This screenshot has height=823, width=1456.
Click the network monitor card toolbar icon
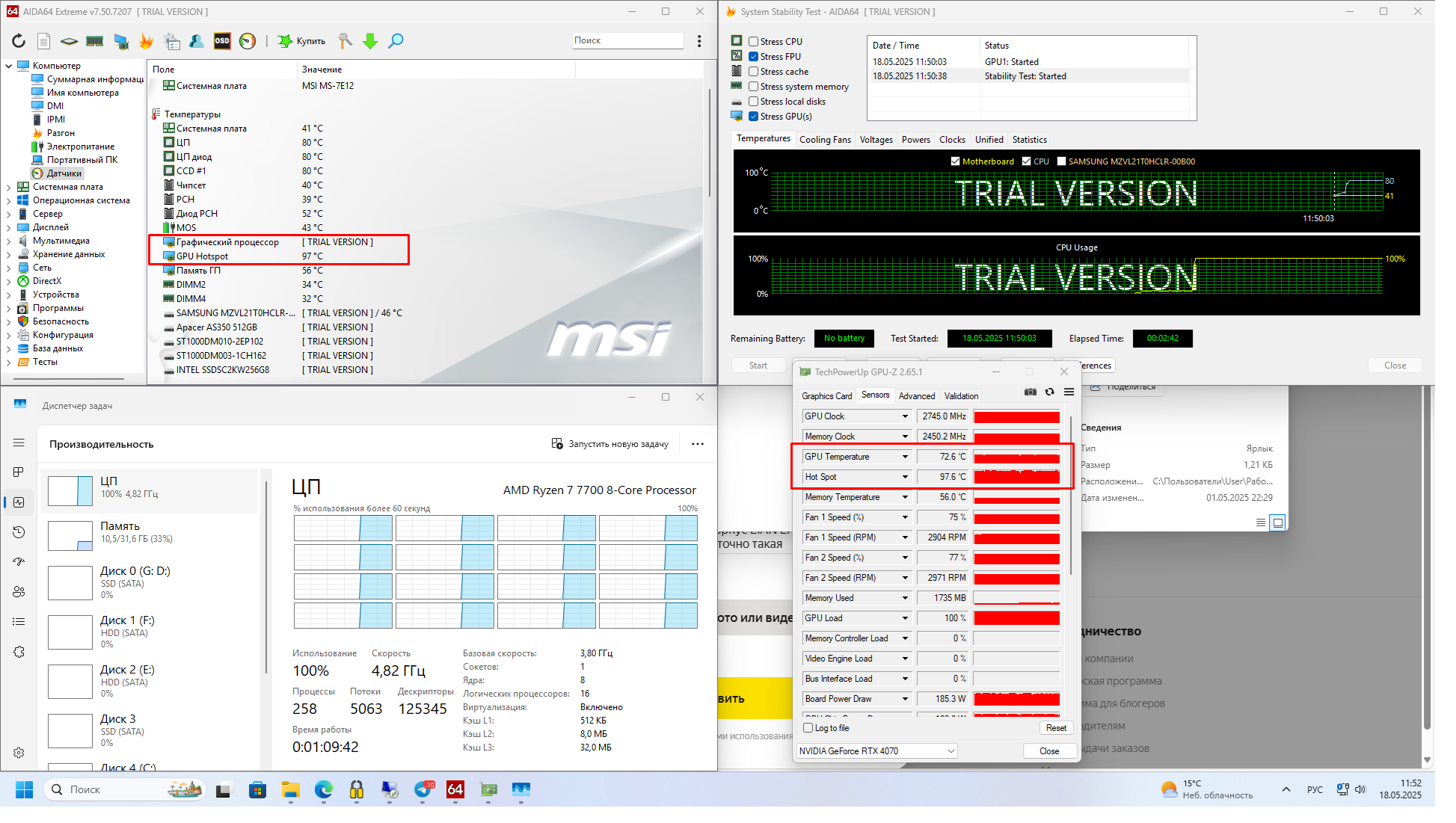pos(120,41)
